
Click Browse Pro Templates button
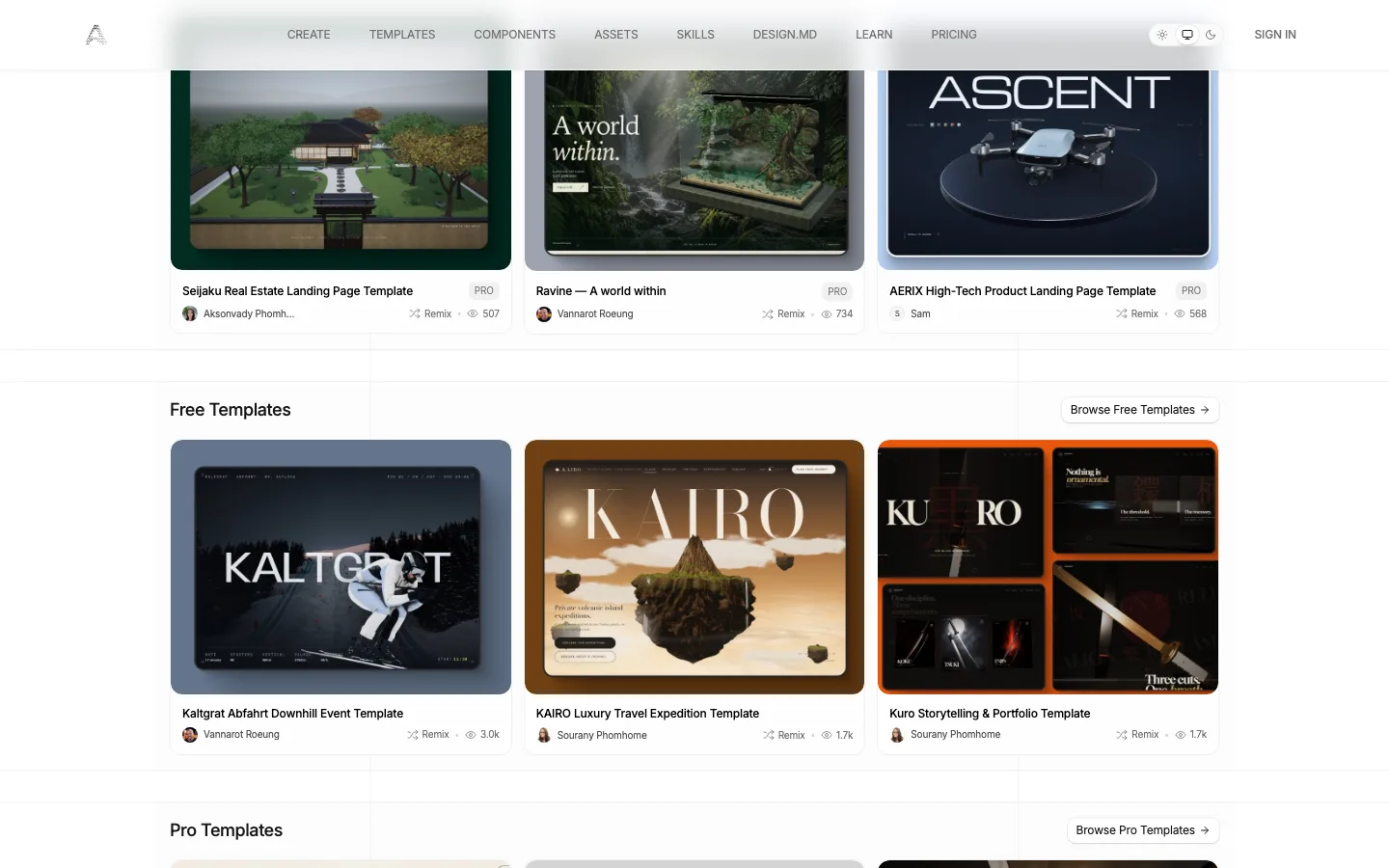pos(1143,830)
